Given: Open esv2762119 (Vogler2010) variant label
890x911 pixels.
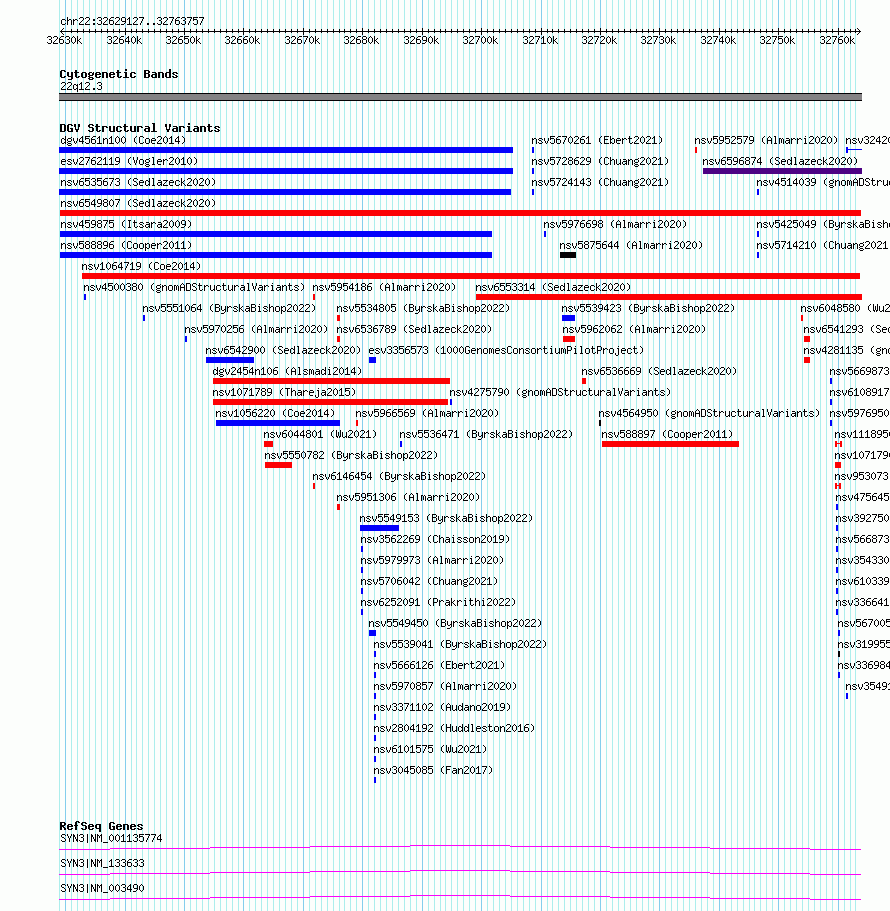Looking at the screenshot, I should [x=129, y=161].
